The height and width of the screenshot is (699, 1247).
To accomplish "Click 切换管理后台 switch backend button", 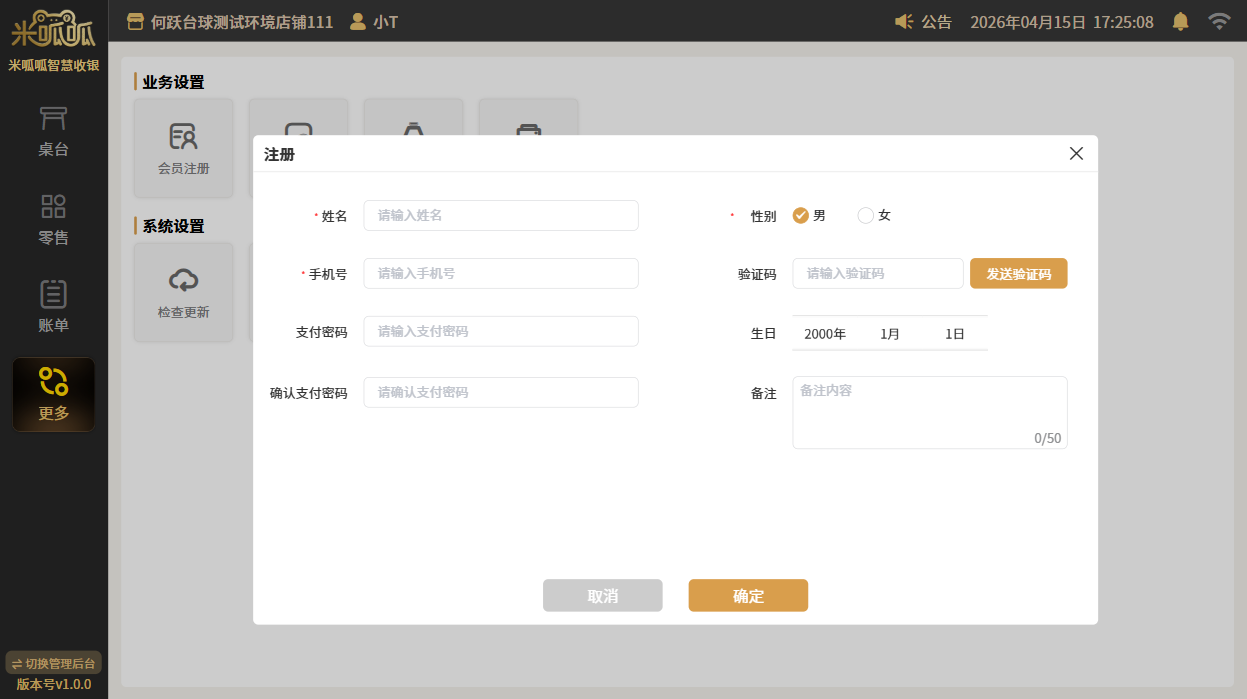I will pyautogui.click(x=54, y=663).
